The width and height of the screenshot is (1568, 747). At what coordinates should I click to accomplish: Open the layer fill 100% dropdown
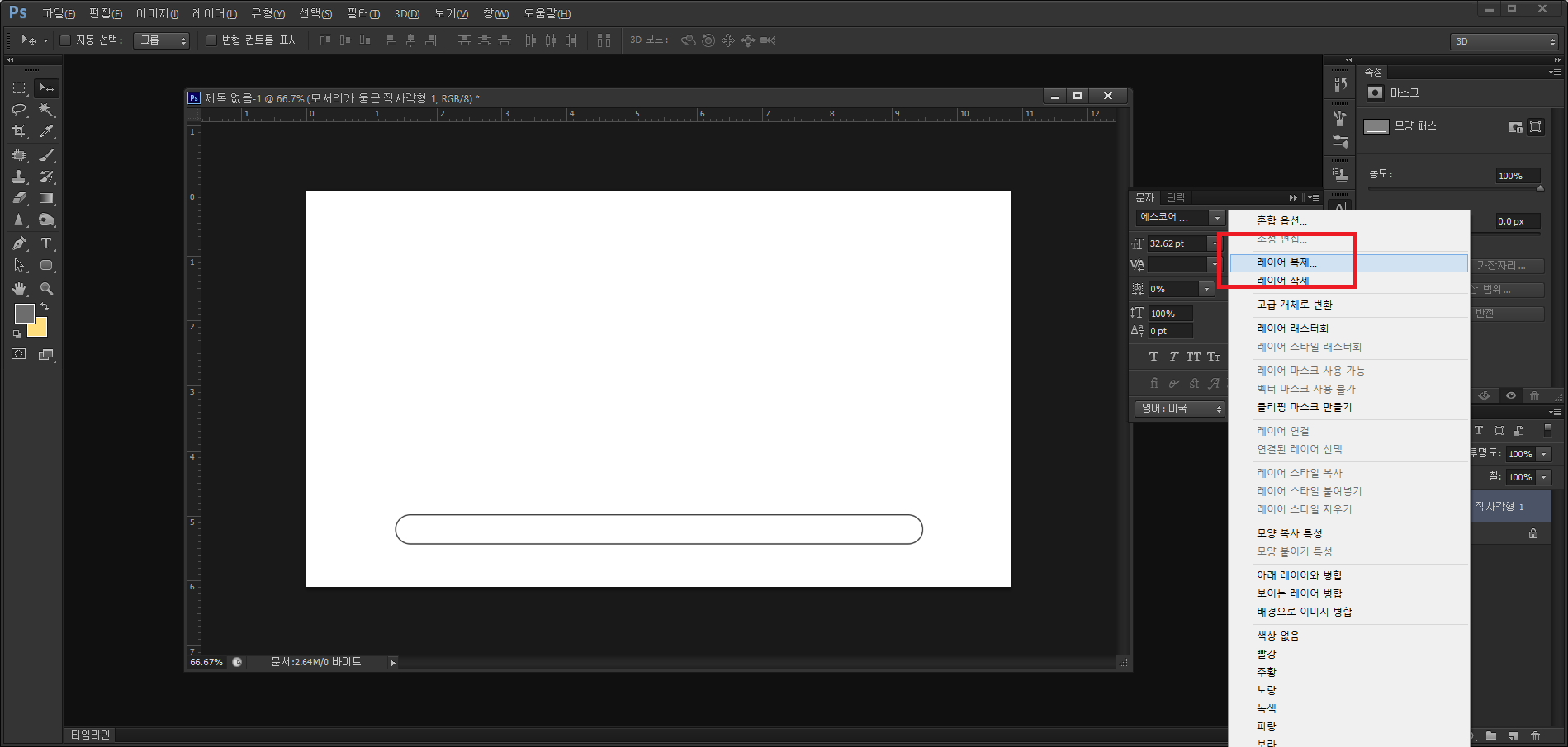coord(1544,477)
